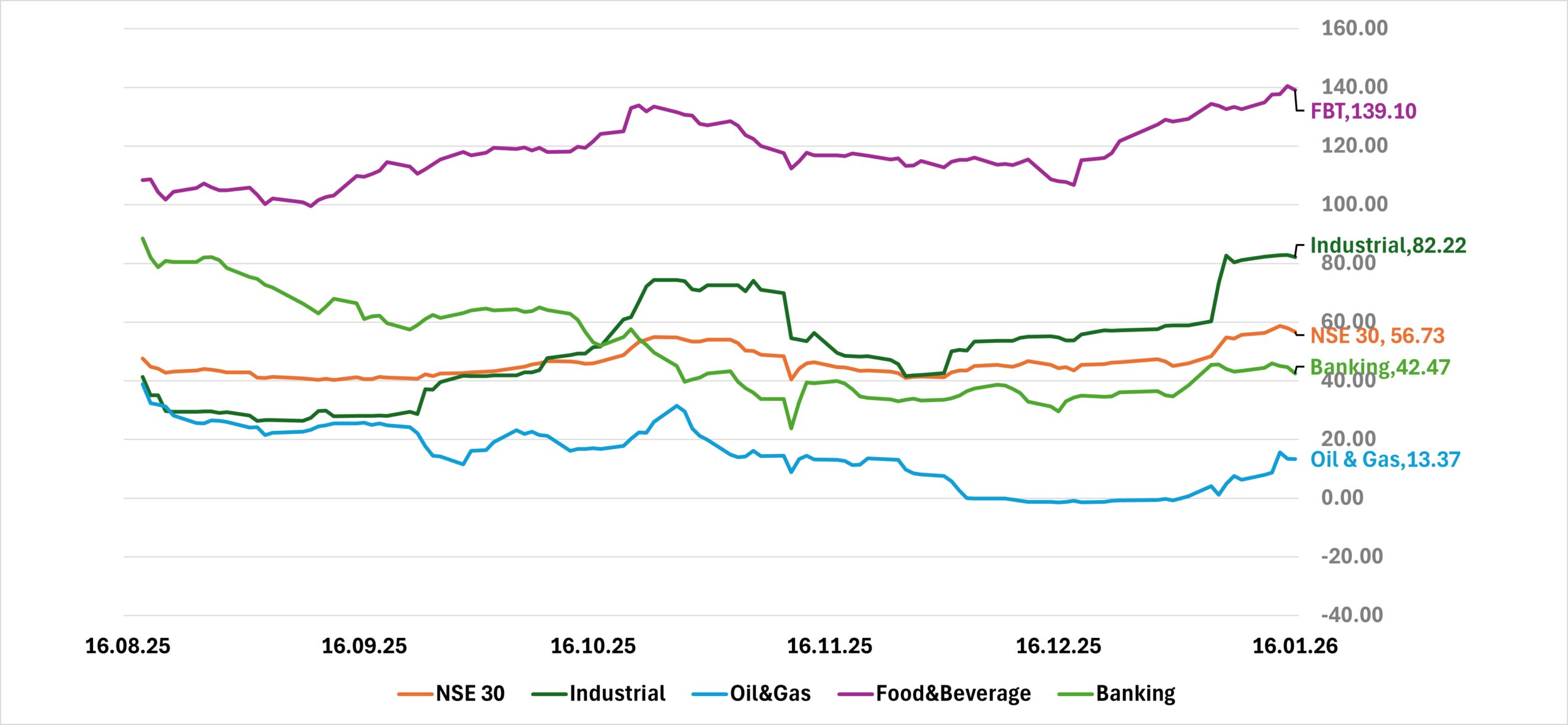
Task: Select the Oil & Gas,13.37 data label
Action: (1385, 460)
